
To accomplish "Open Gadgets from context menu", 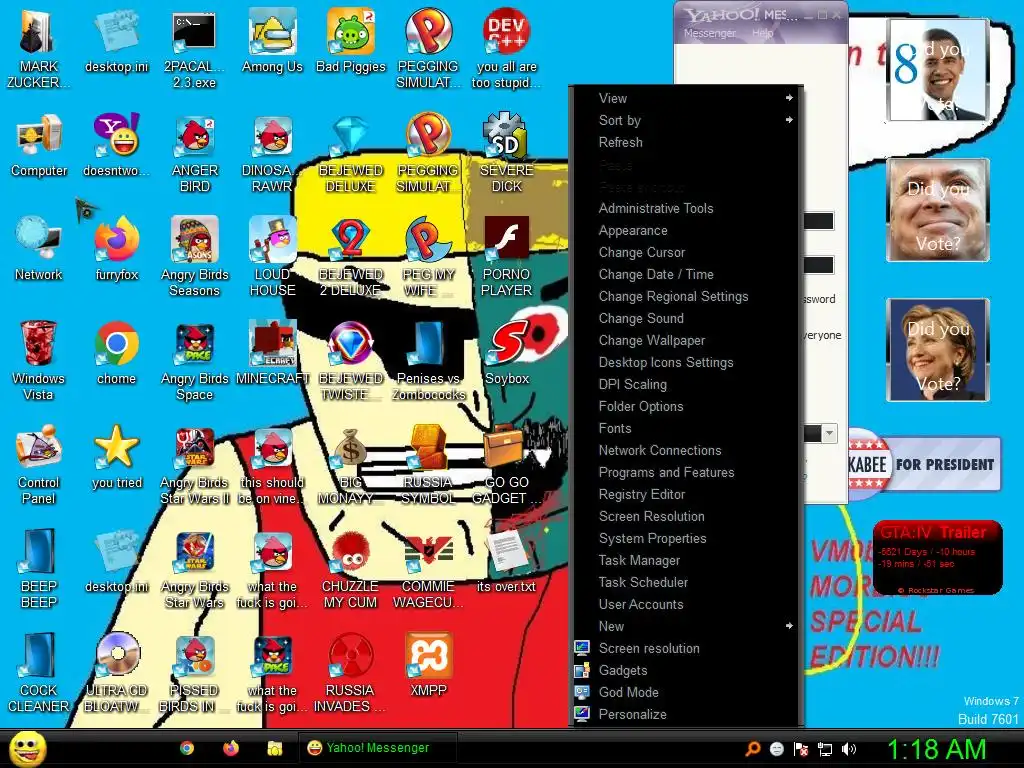I will [x=687, y=671].
